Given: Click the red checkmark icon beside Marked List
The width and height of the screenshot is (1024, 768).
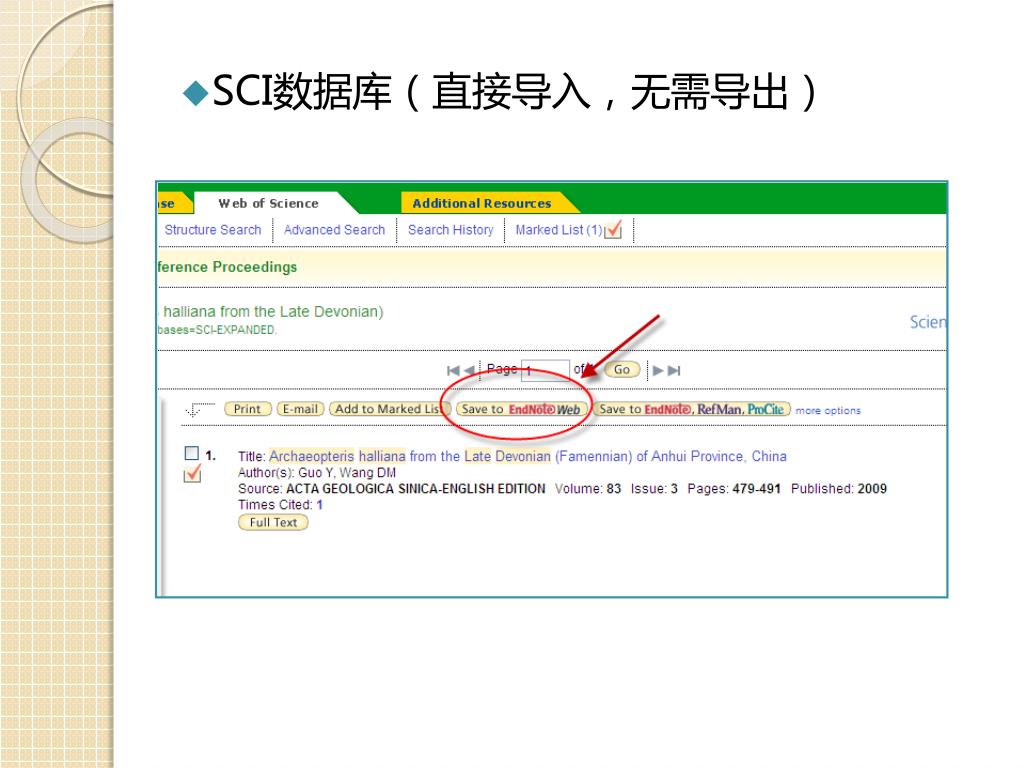Looking at the screenshot, I should click(x=613, y=230).
